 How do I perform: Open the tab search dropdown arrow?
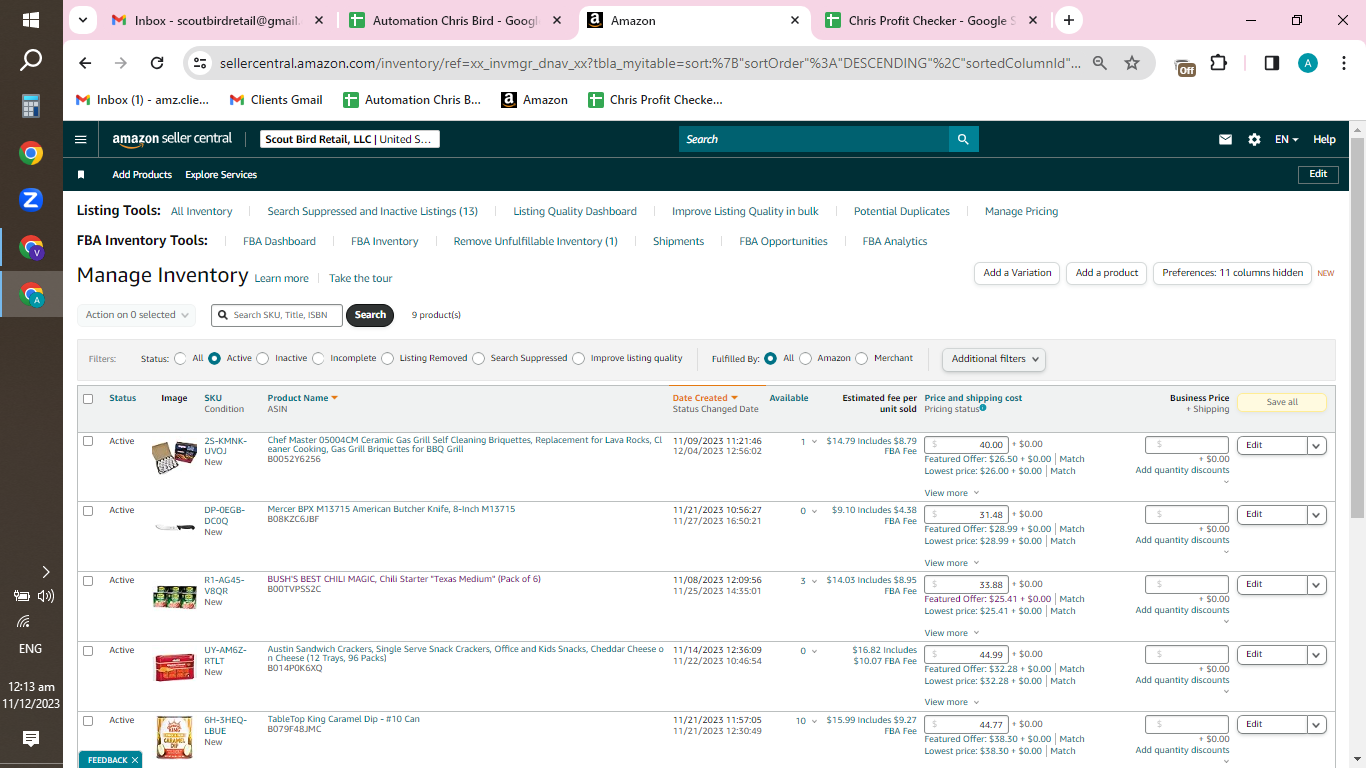pyautogui.click(x=83, y=20)
